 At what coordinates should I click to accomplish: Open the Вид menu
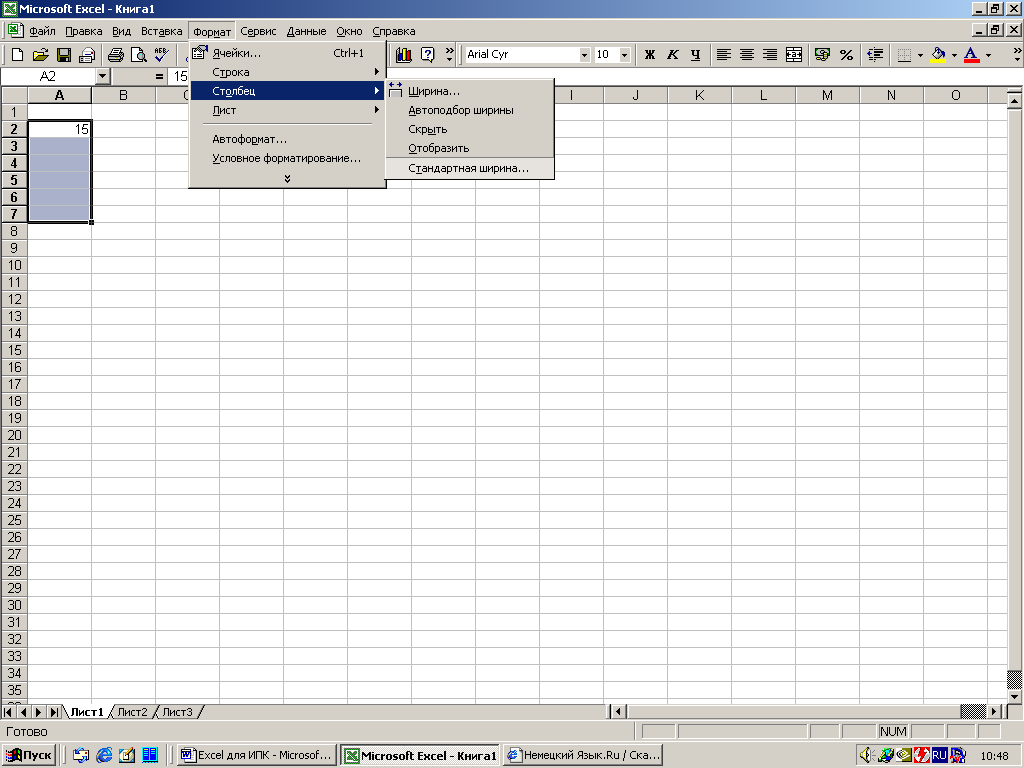(121, 31)
